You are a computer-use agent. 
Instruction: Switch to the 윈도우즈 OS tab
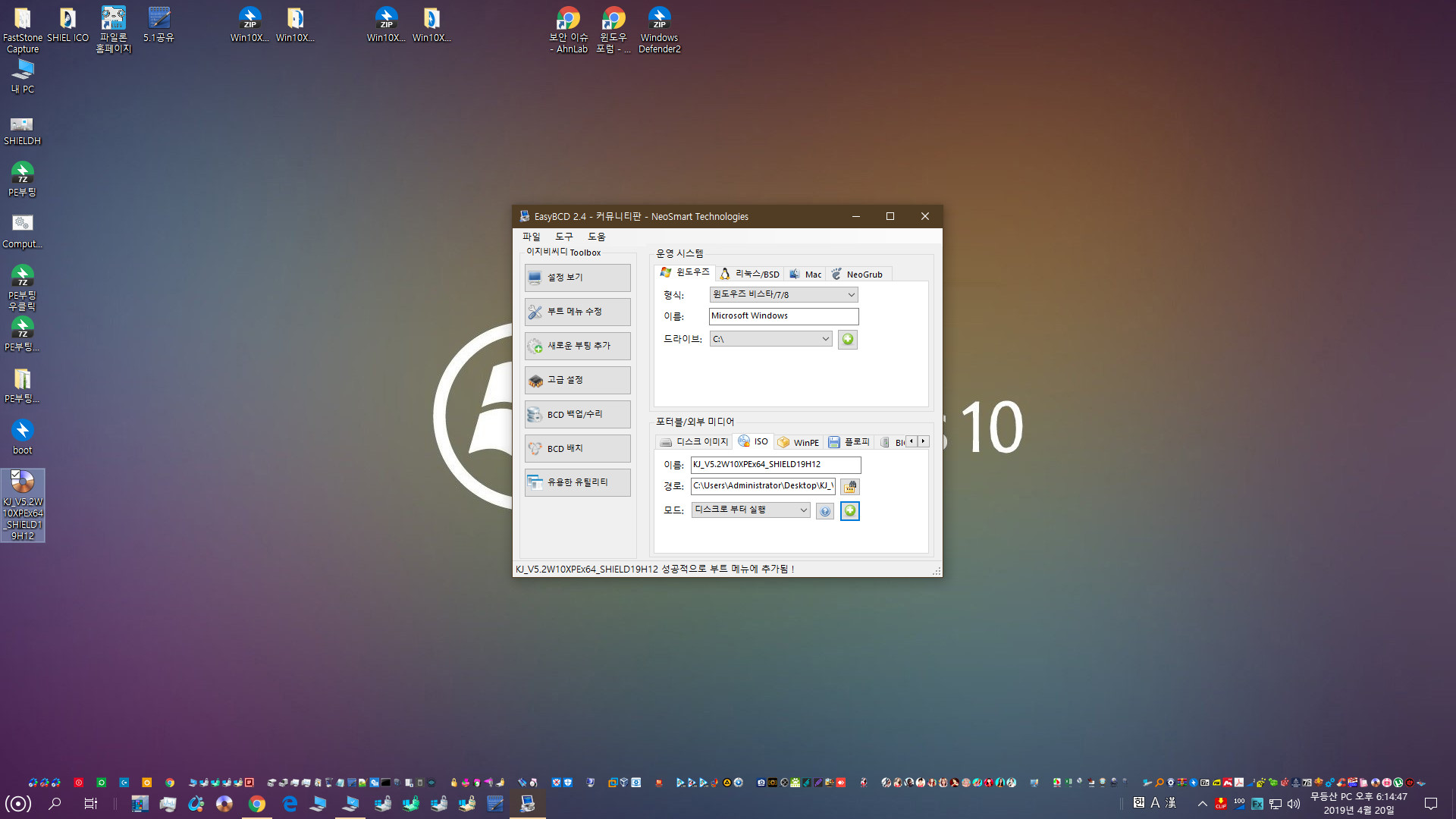click(685, 272)
